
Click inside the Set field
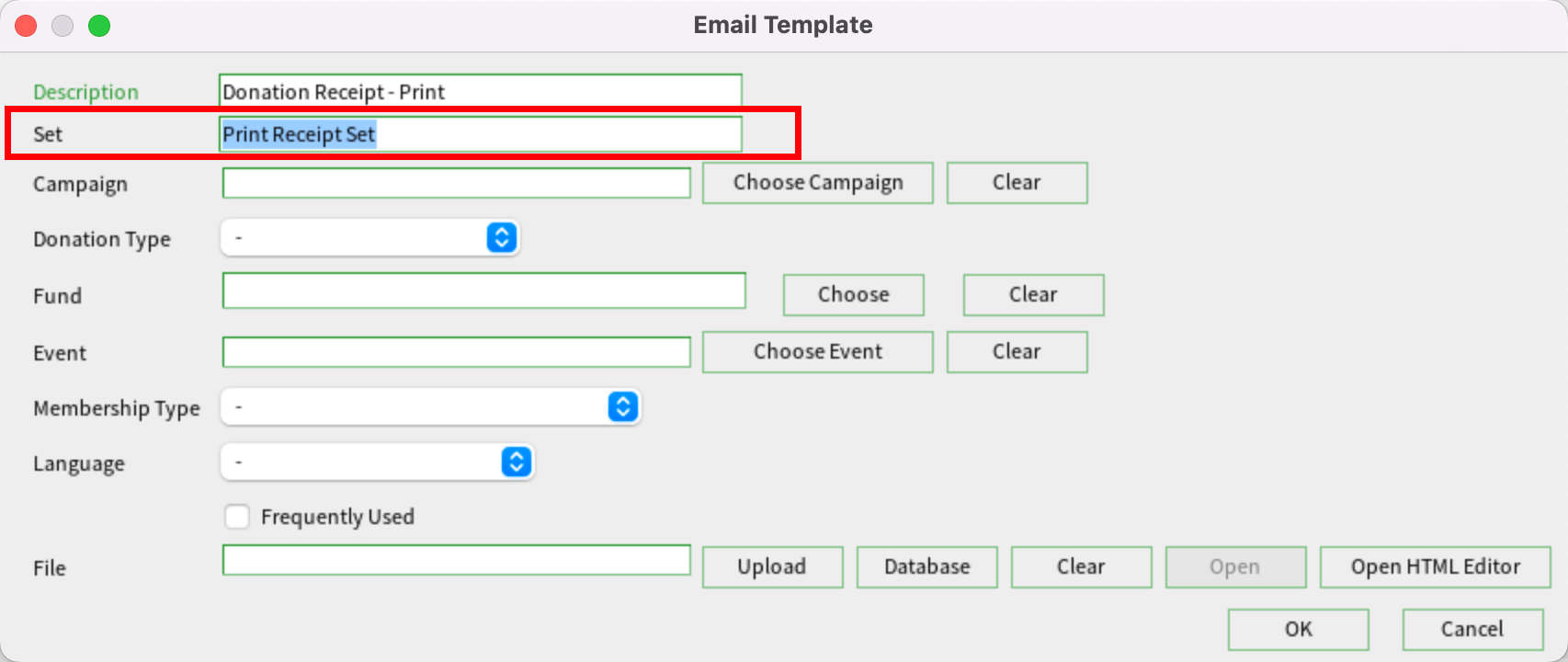[480, 133]
